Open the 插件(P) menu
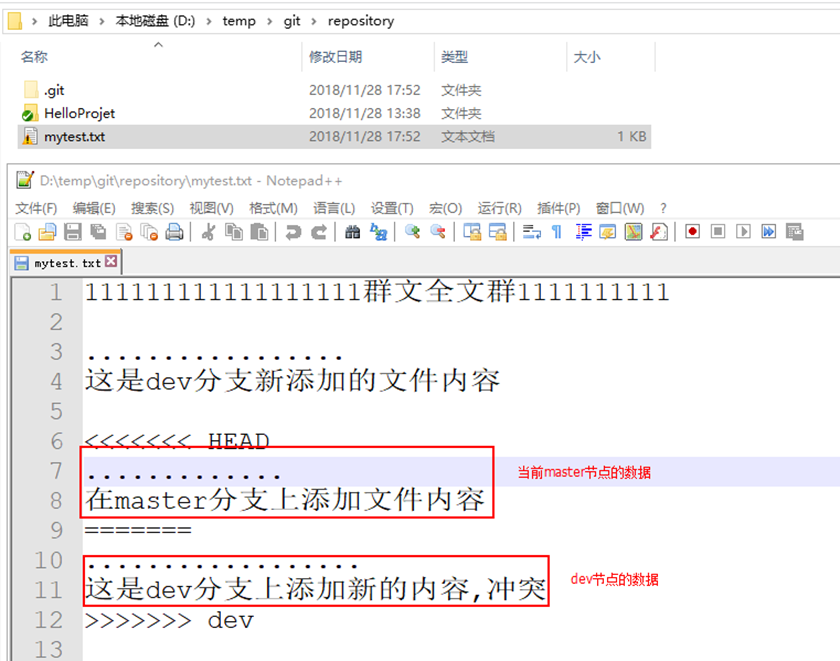The image size is (840, 661). [x=559, y=208]
